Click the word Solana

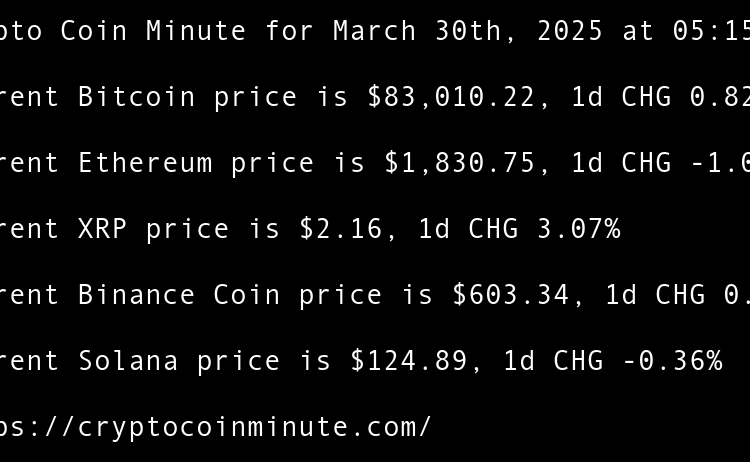click(128, 361)
